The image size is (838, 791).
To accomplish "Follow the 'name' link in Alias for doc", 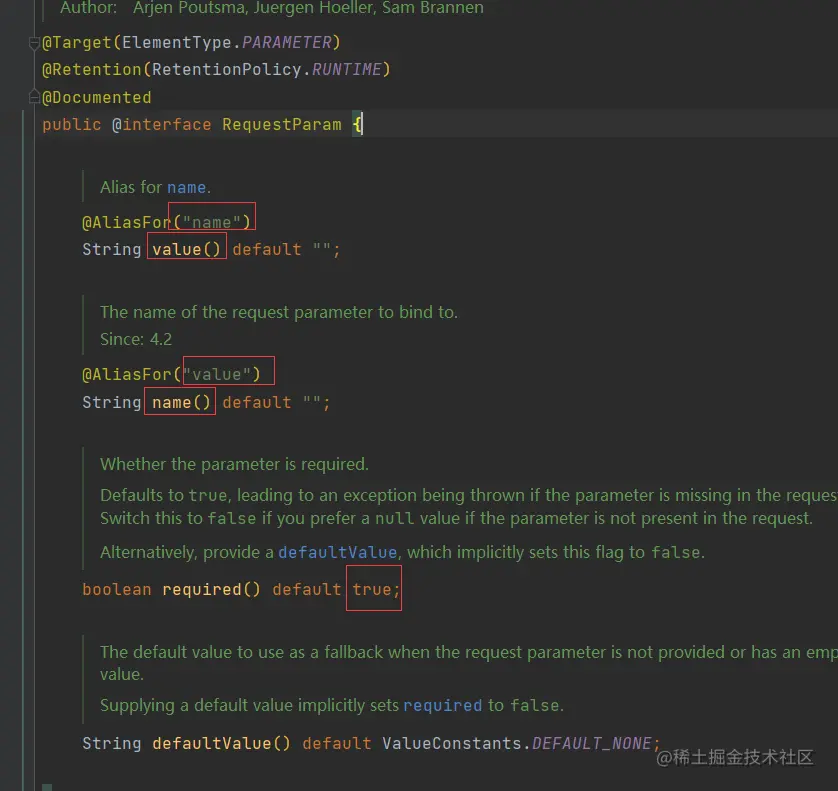I will [x=187, y=187].
